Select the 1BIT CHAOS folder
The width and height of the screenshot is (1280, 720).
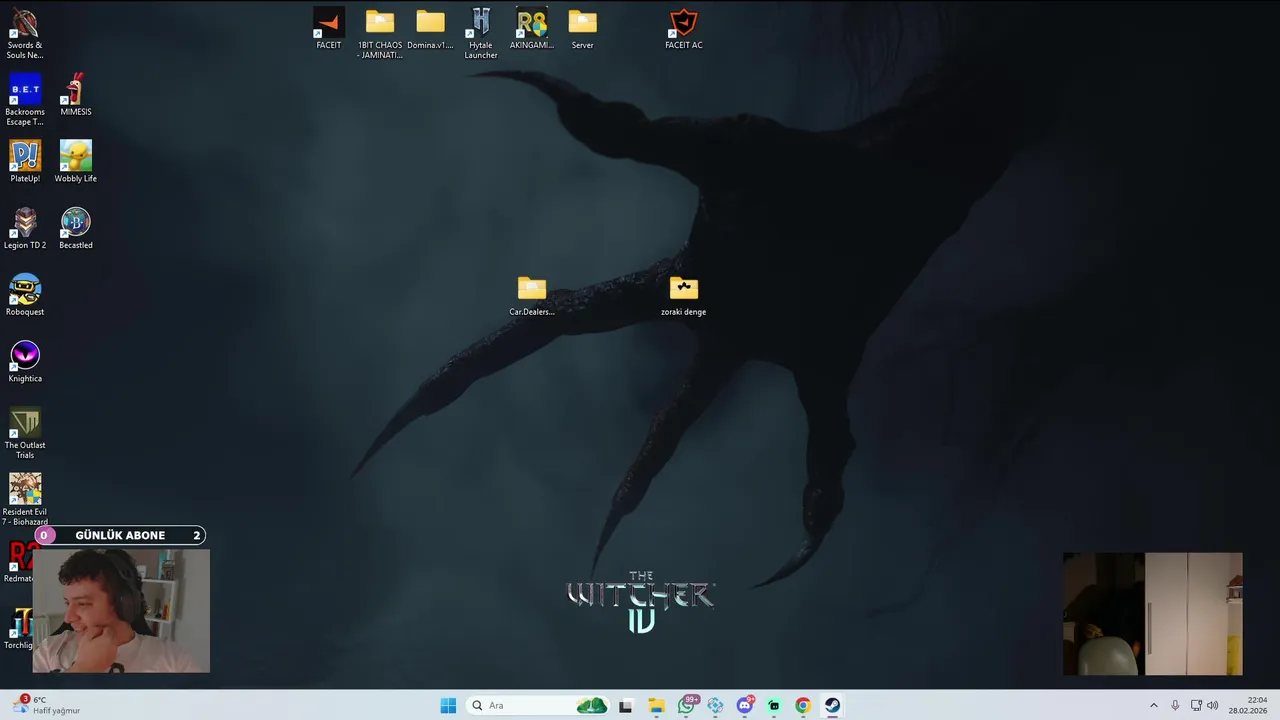coord(380,33)
